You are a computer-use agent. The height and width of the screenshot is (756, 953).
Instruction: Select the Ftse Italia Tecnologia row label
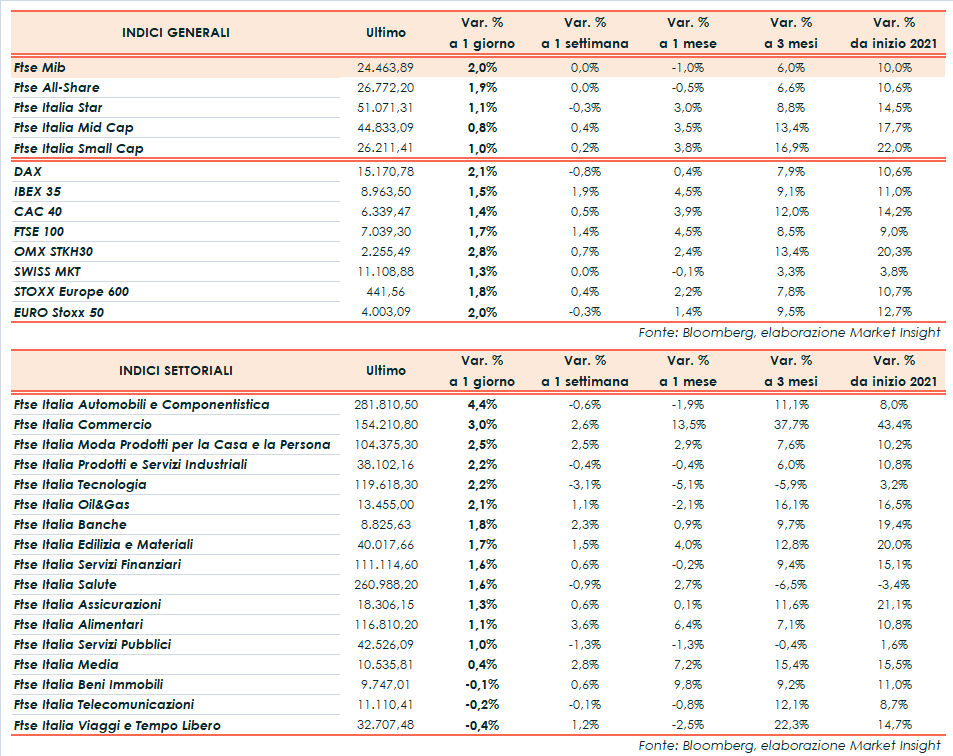coord(81,484)
